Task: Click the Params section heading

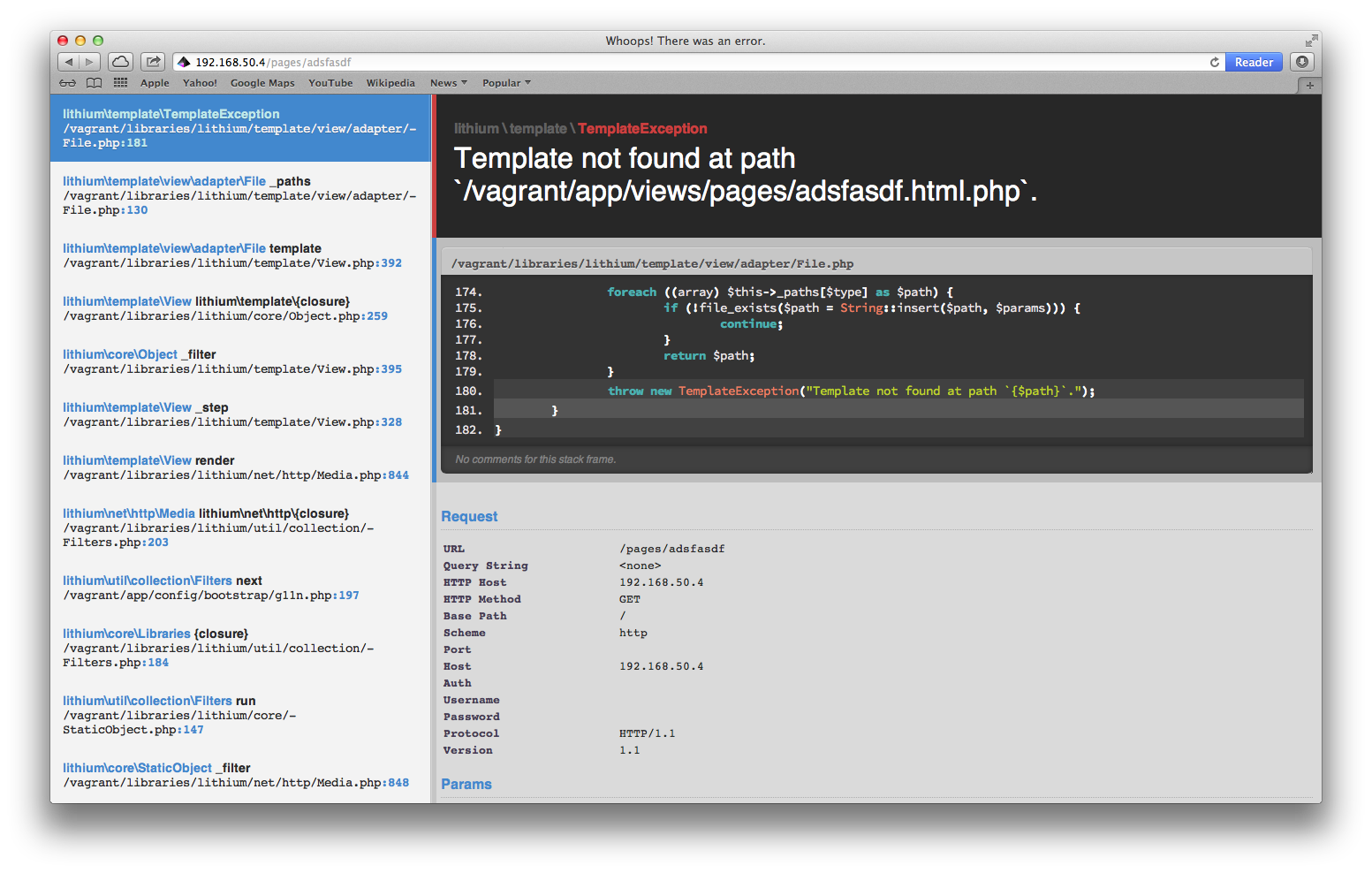Action: click(x=466, y=785)
